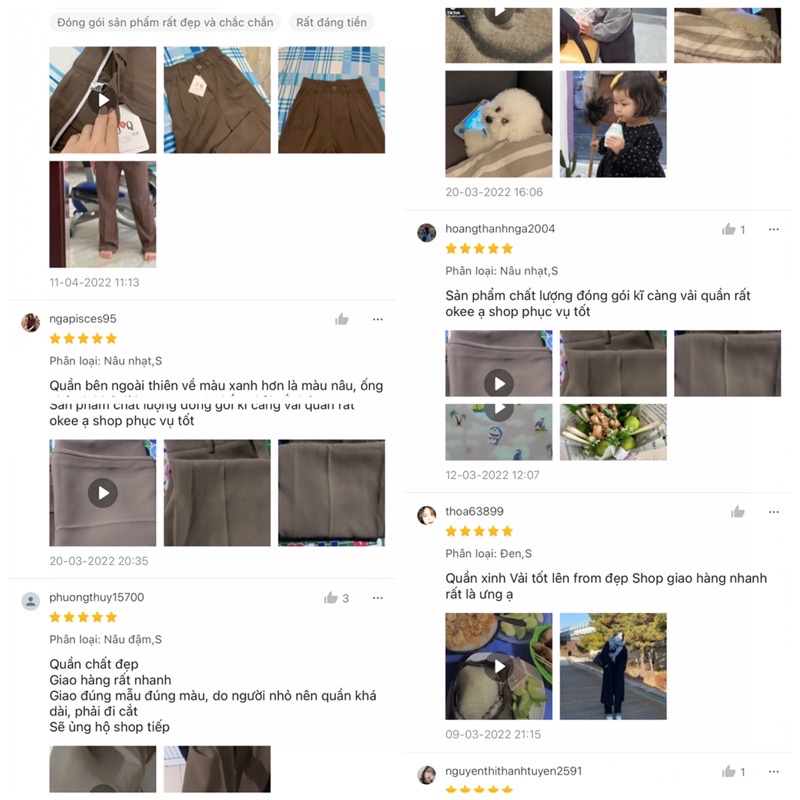The width and height of the screenshot is (800, 800).
Task: Open the username thoa63899 profile
Action: point(474,511)
